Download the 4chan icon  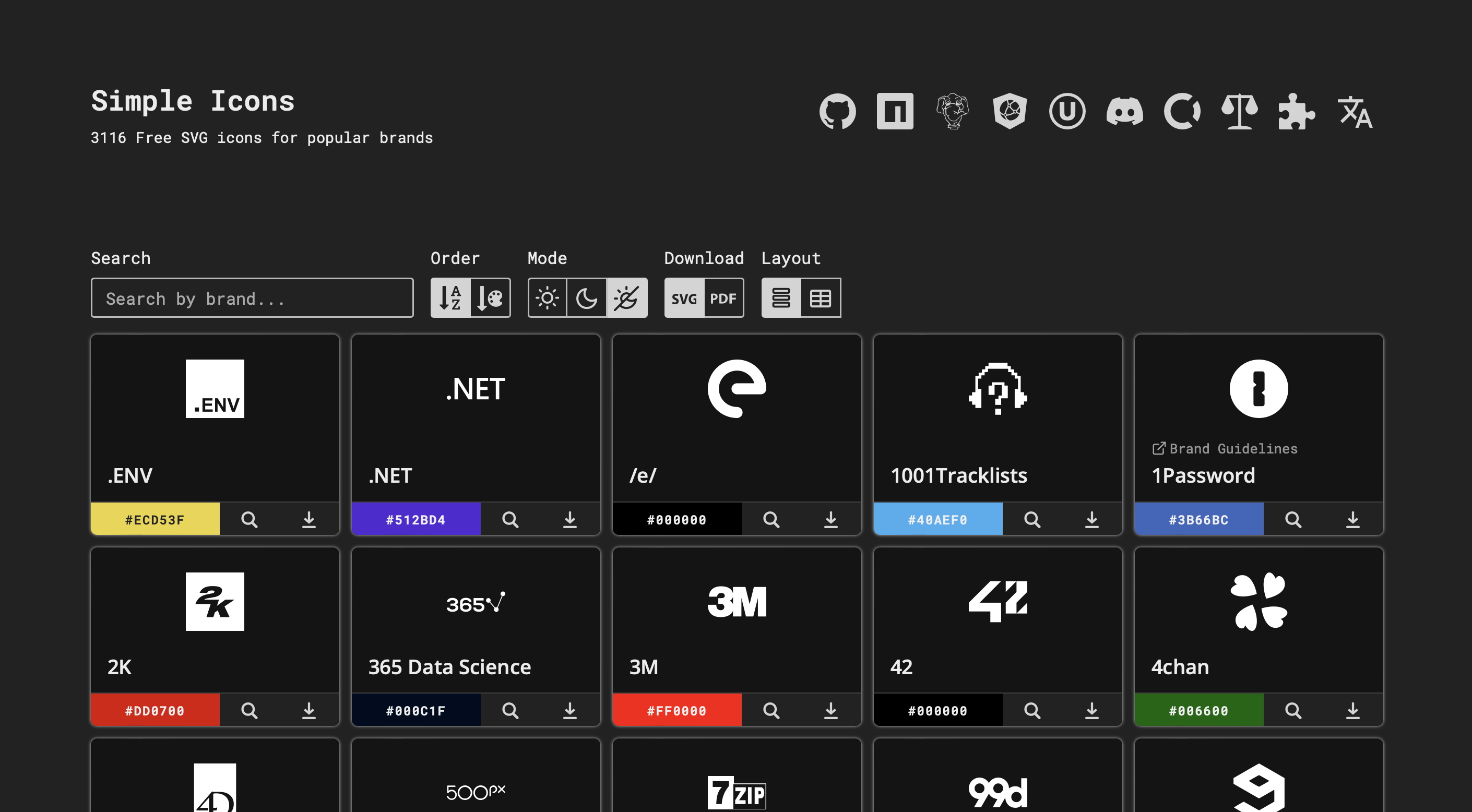click(x=1352, y=710)
